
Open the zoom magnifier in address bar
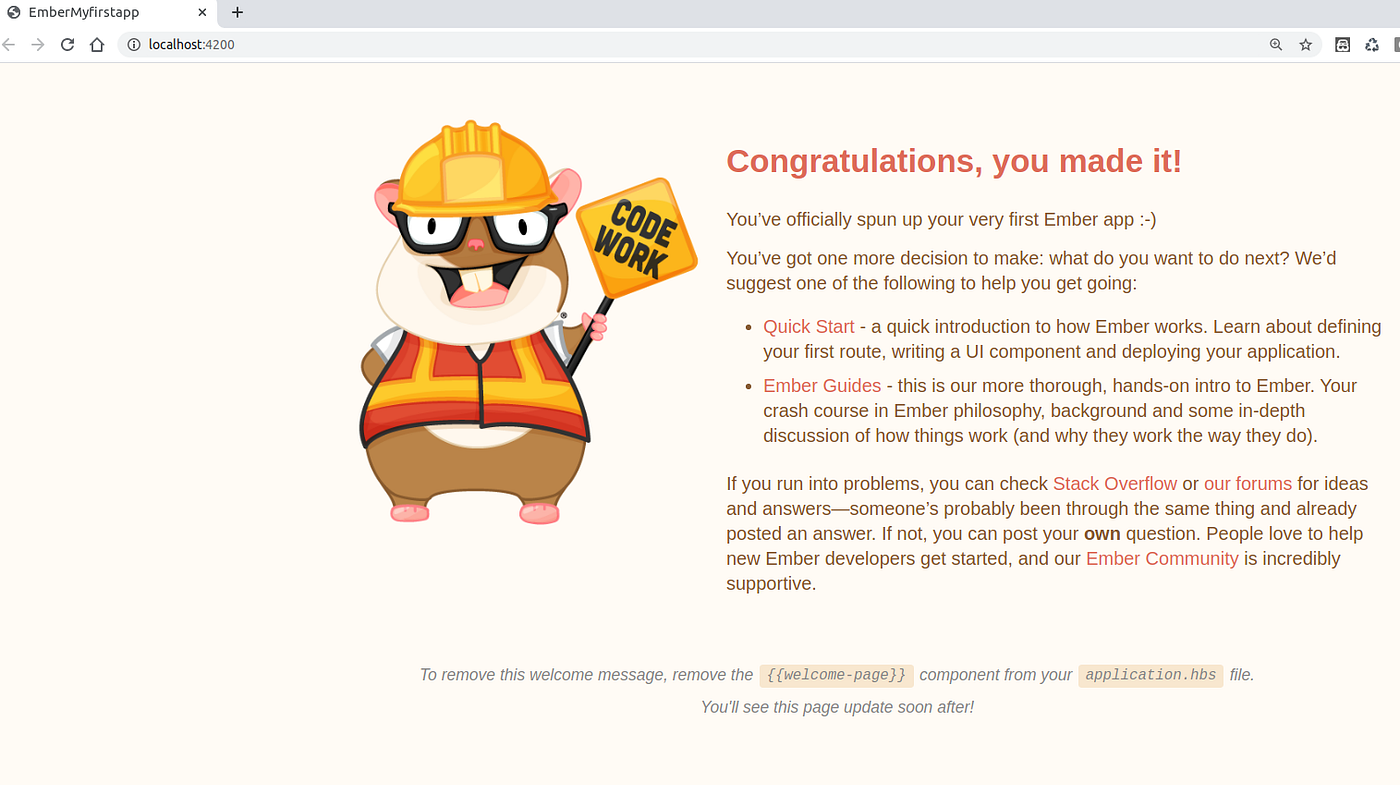tap(1276, 45)
